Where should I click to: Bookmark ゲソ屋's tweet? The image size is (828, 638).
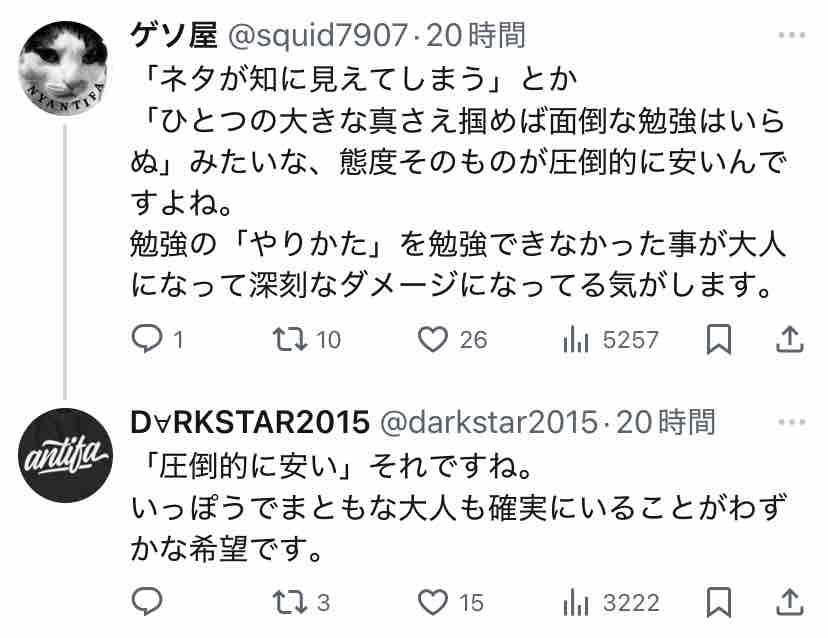pyautogui.click(x=719, y=340)
